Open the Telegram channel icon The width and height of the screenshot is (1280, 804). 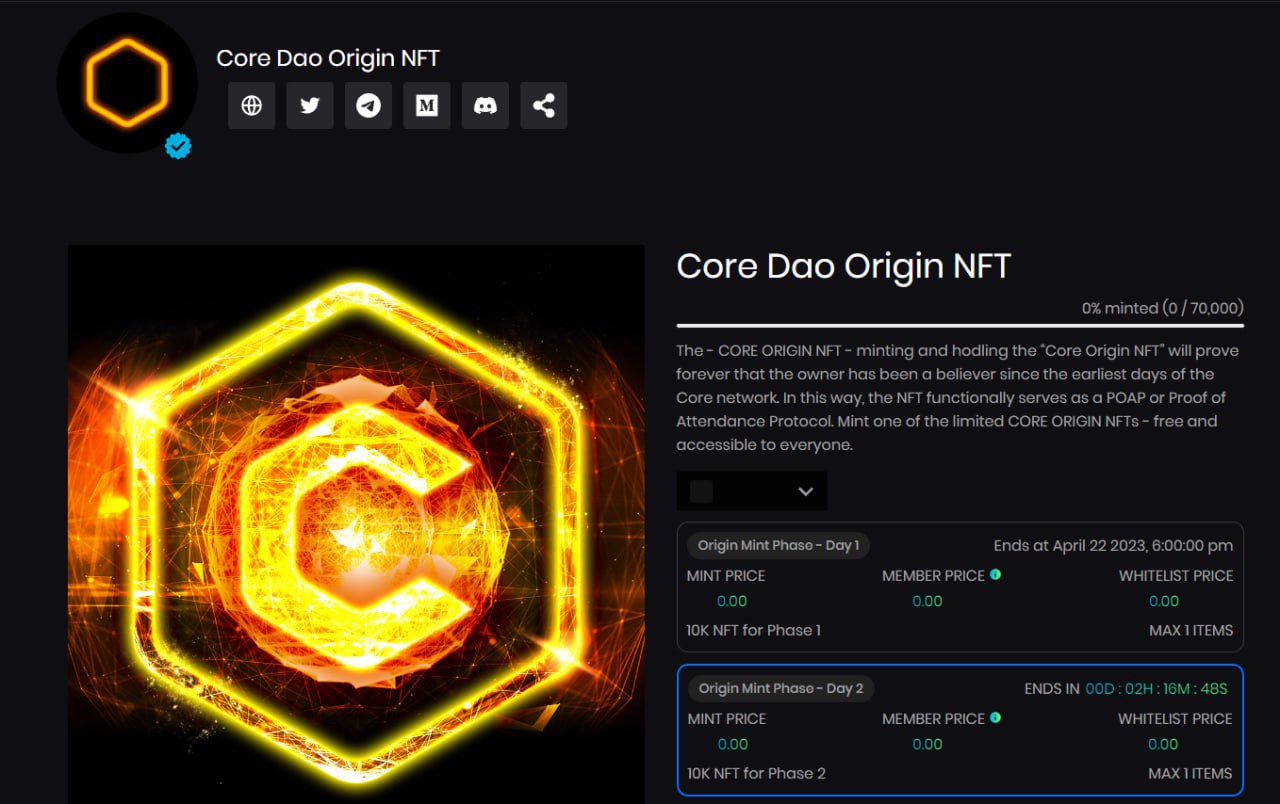[x=368, y=105]
